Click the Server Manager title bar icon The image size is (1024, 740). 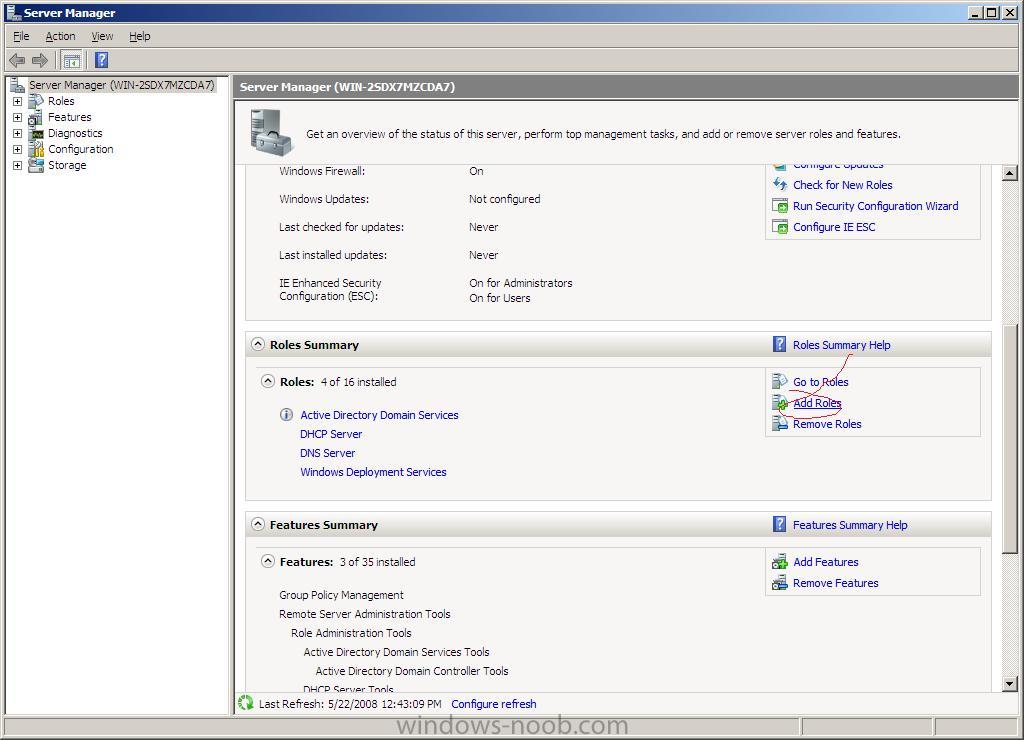[14, 12]
